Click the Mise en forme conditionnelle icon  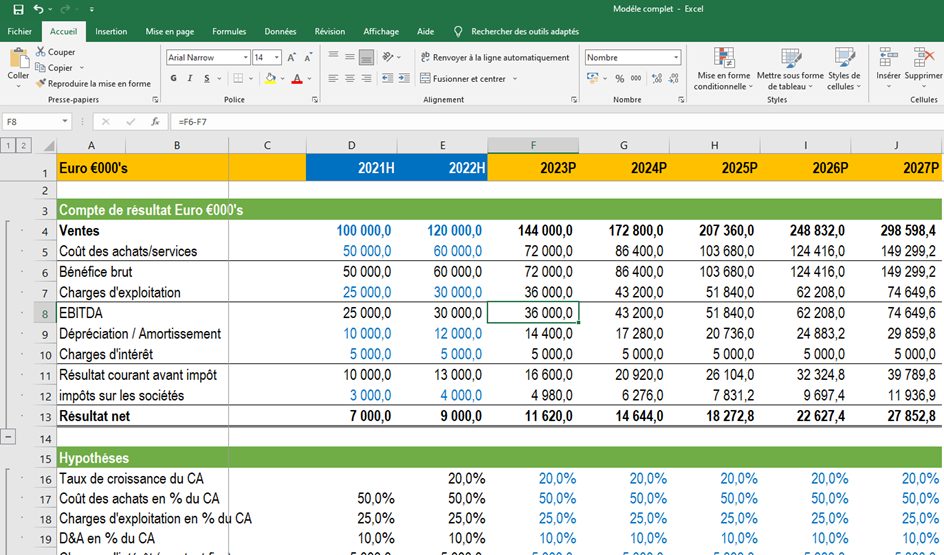tap(723, 59)
